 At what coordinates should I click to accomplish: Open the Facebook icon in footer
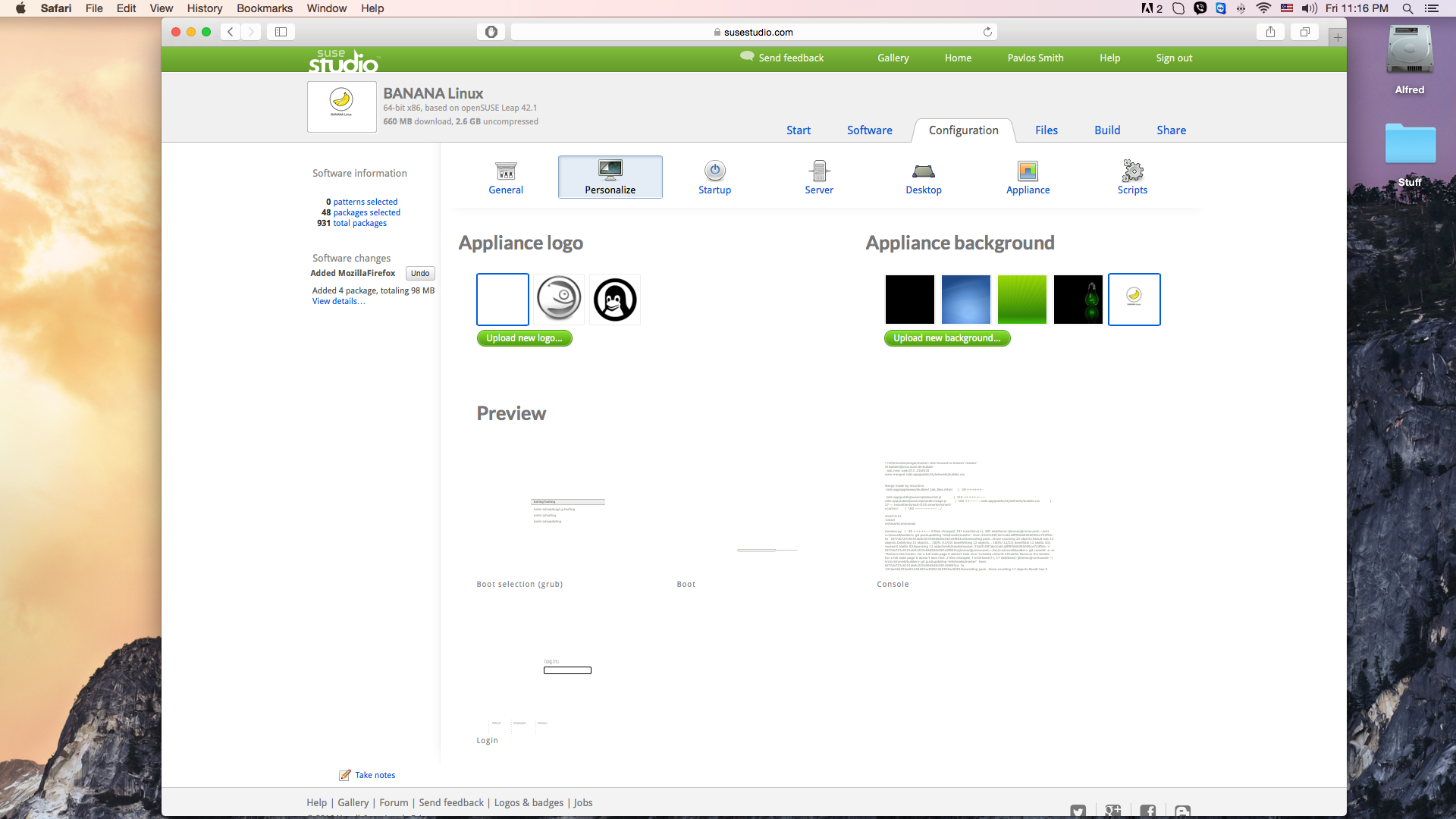pos(1147,810)
